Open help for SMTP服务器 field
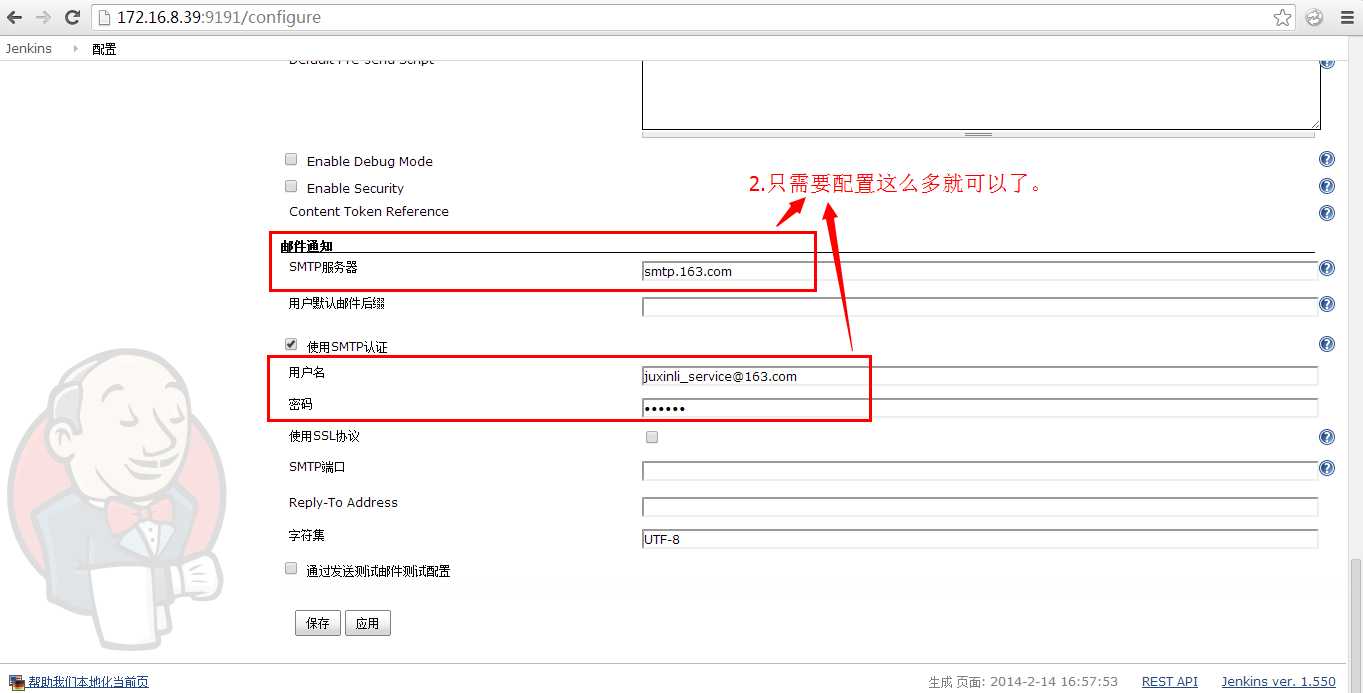The image size is (1363, 693). pos(1327,268)
